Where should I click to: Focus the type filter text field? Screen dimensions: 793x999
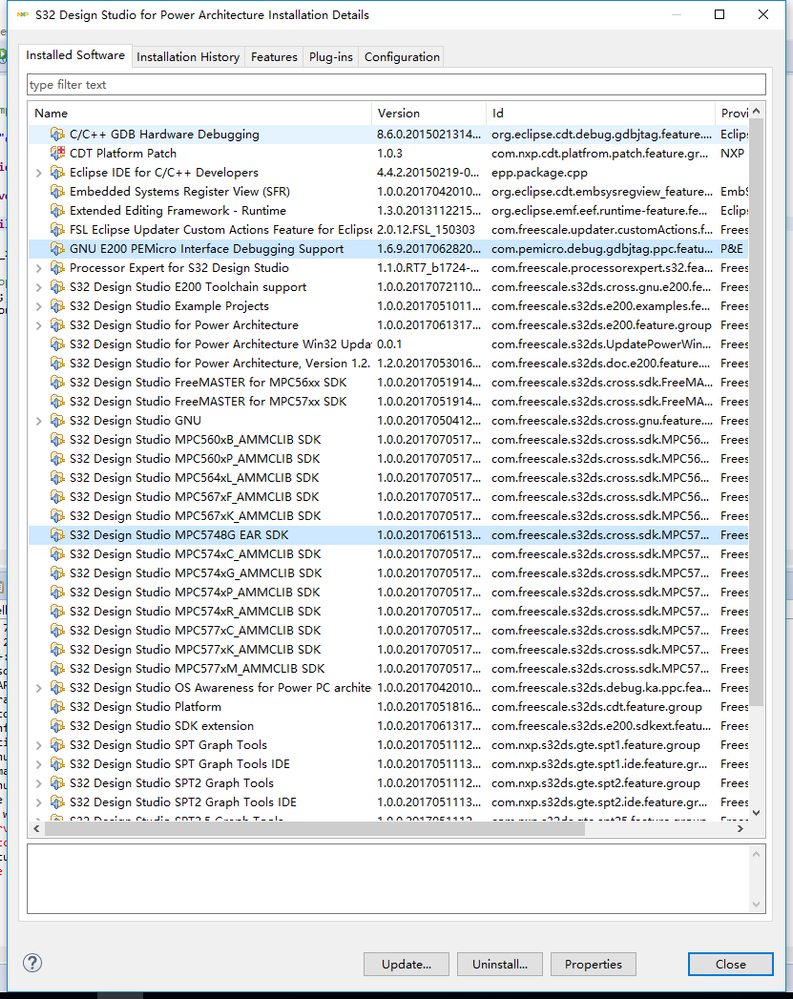click(x=396, y=85)
